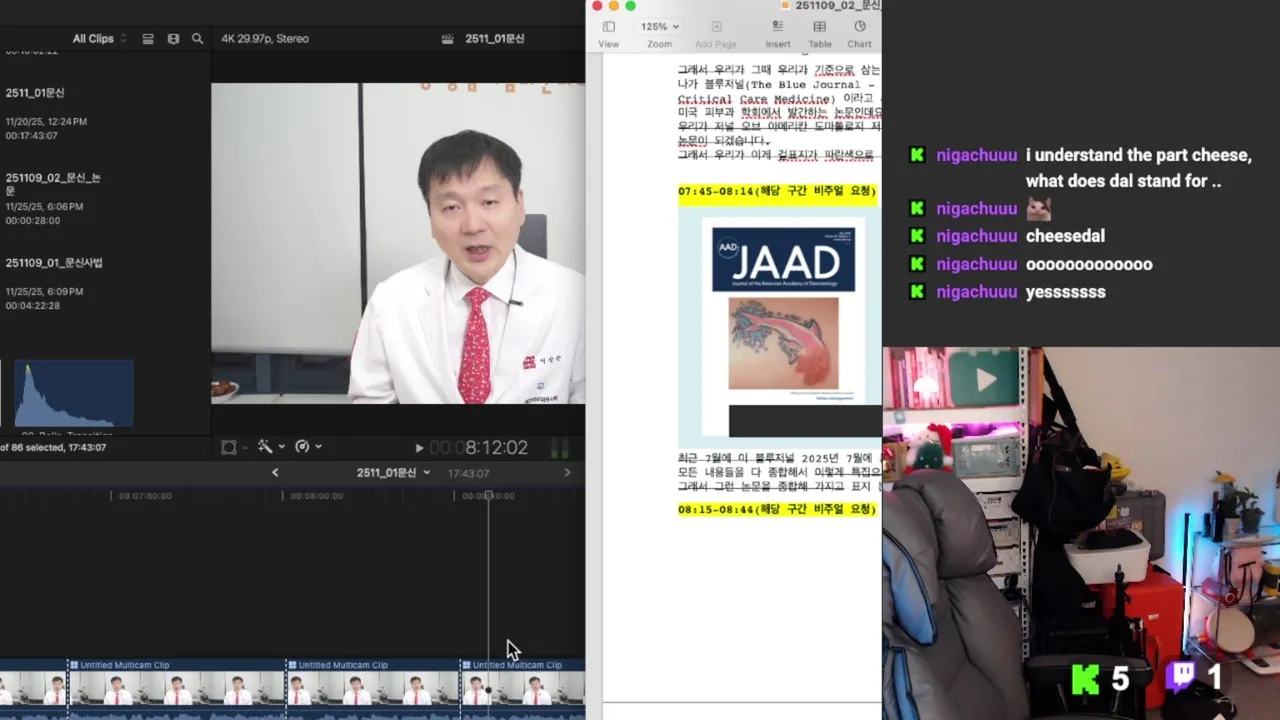Open the All Clips filter dropdown
Image resolution: width=1280 pixels, height=720 pixels.
(99, 39)
